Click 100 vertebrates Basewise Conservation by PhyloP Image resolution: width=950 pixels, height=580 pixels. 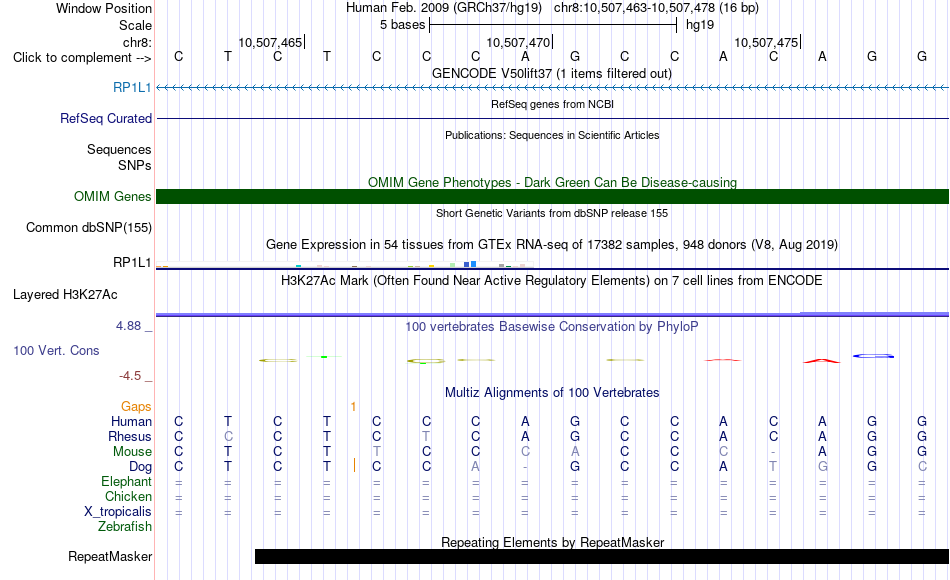[552, 327]
